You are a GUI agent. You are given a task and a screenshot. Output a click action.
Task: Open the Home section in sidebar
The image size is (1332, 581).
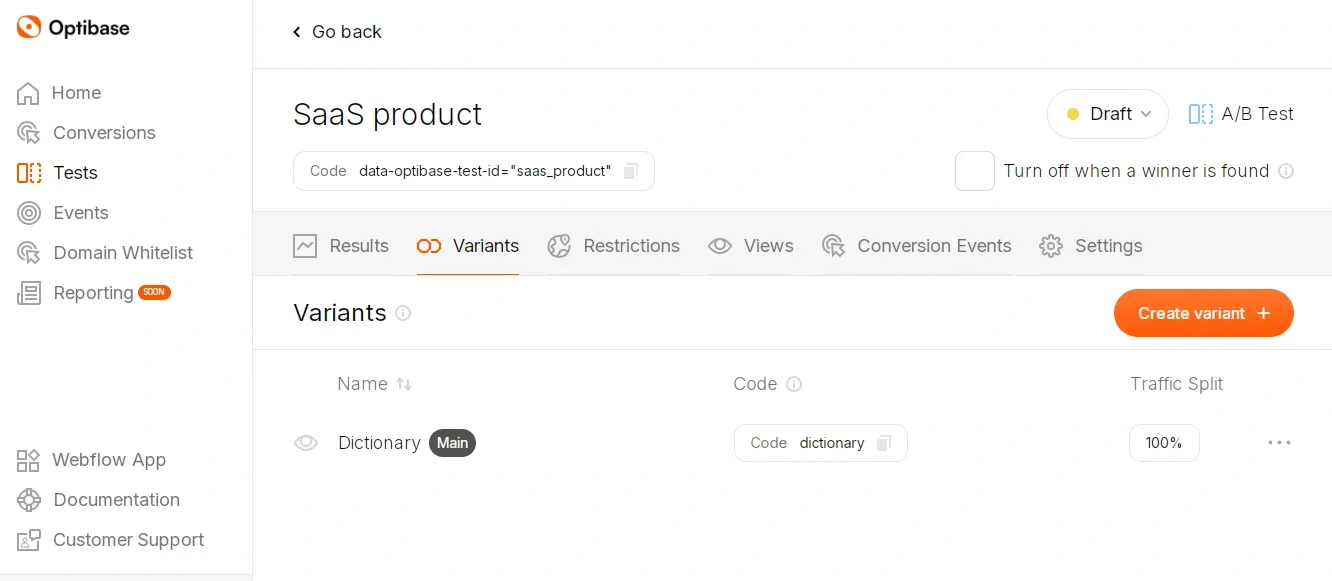click(76, 93)
